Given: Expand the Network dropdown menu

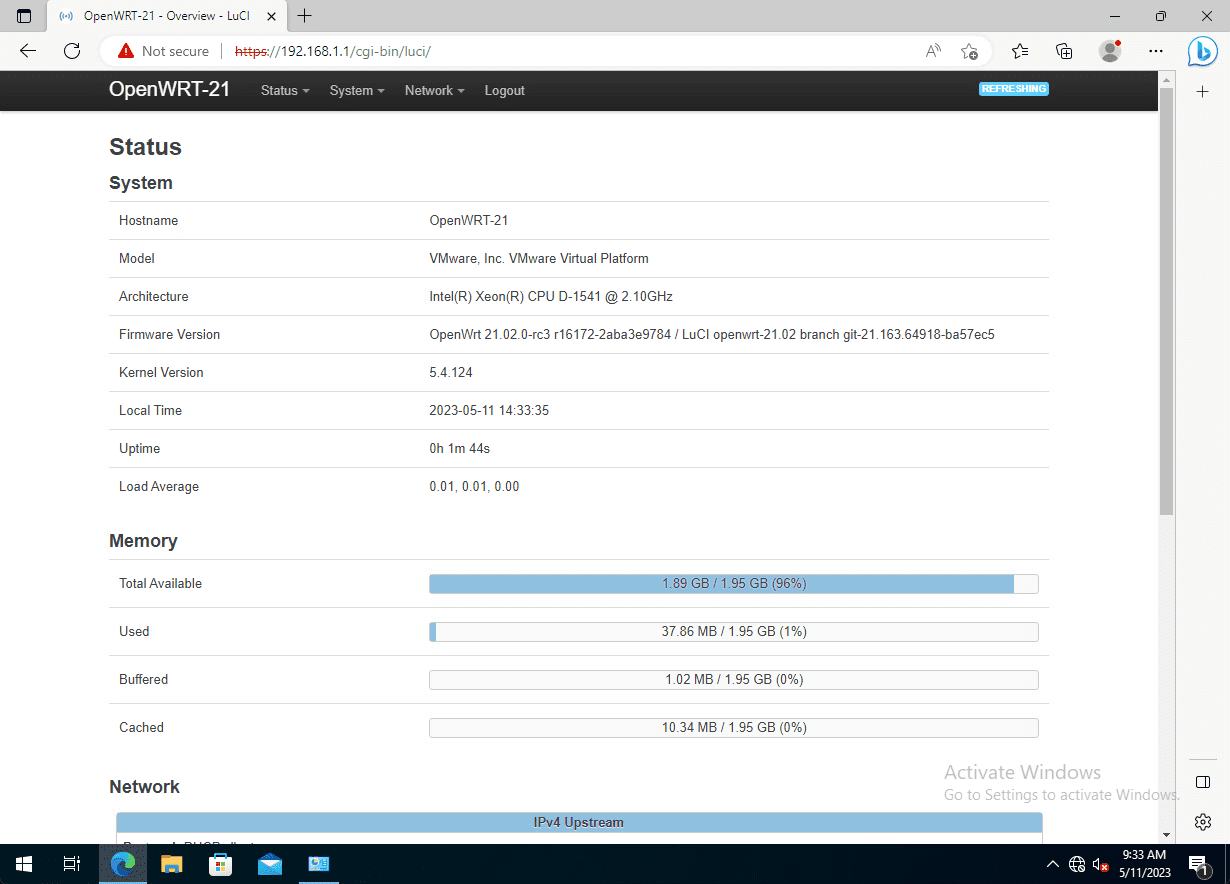Looking at the screenshot, I should tap(434, 90).
